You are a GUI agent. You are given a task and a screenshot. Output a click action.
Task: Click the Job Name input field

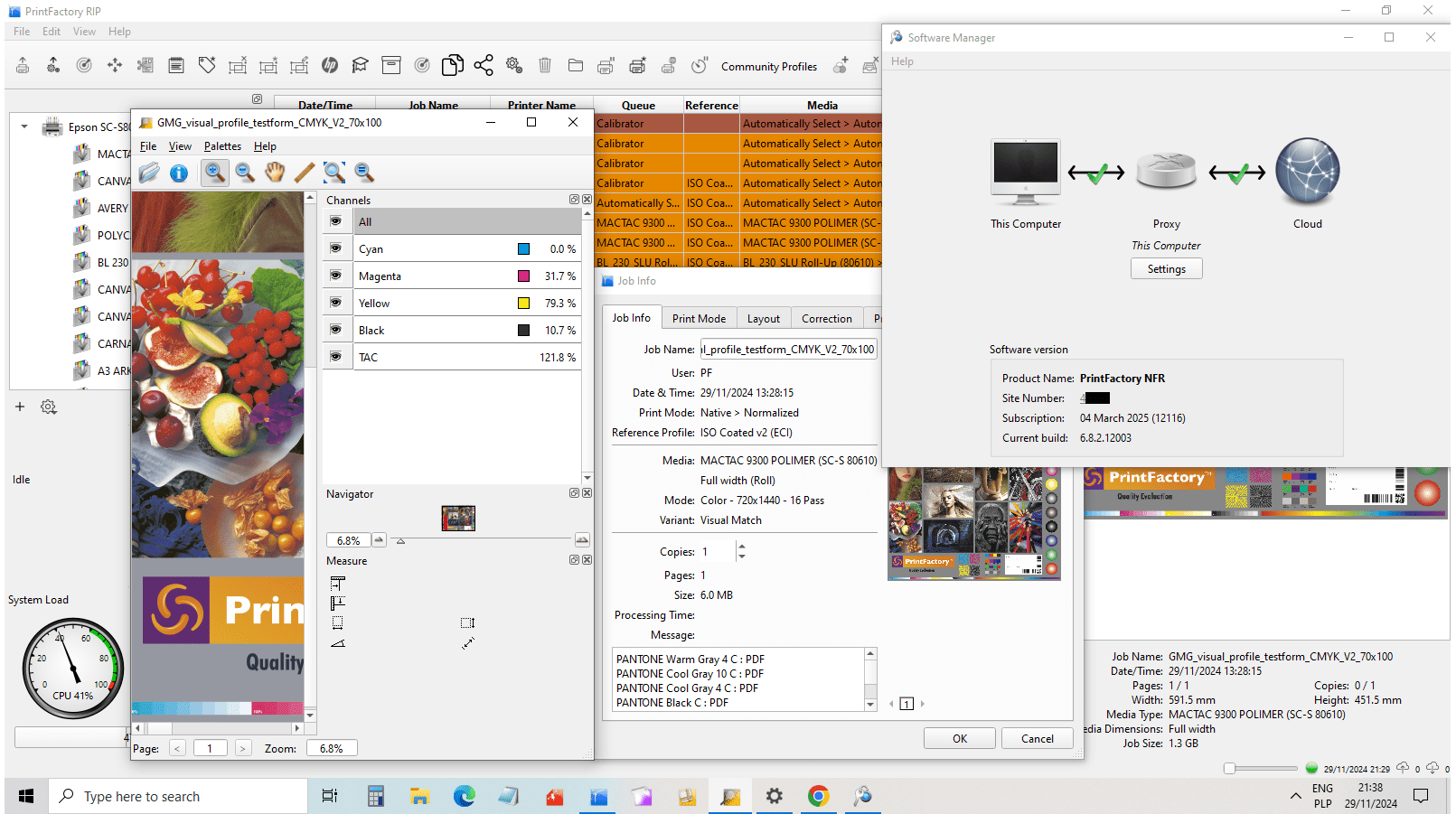(788, 350)
